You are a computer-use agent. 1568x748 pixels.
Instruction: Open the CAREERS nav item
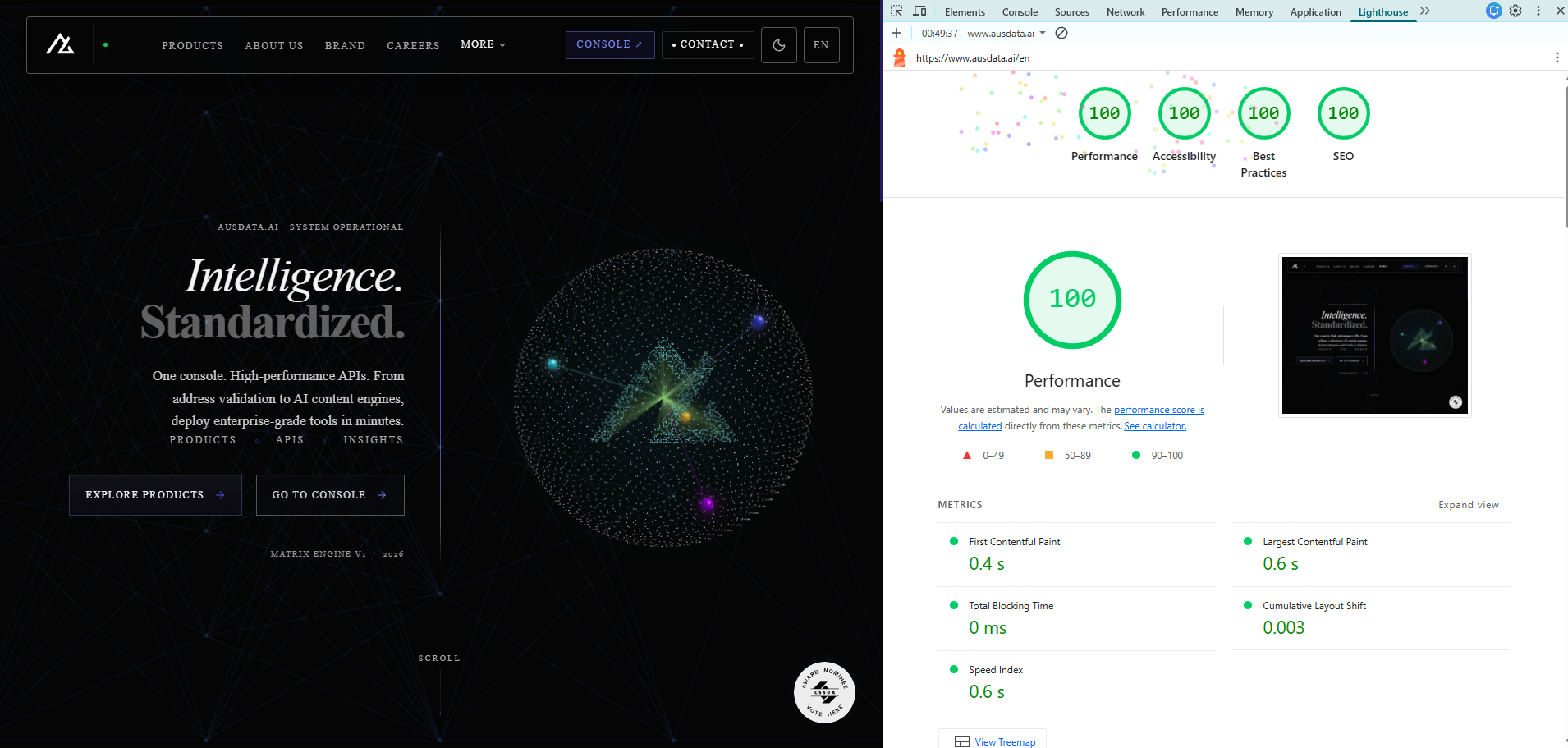[413, 45]
